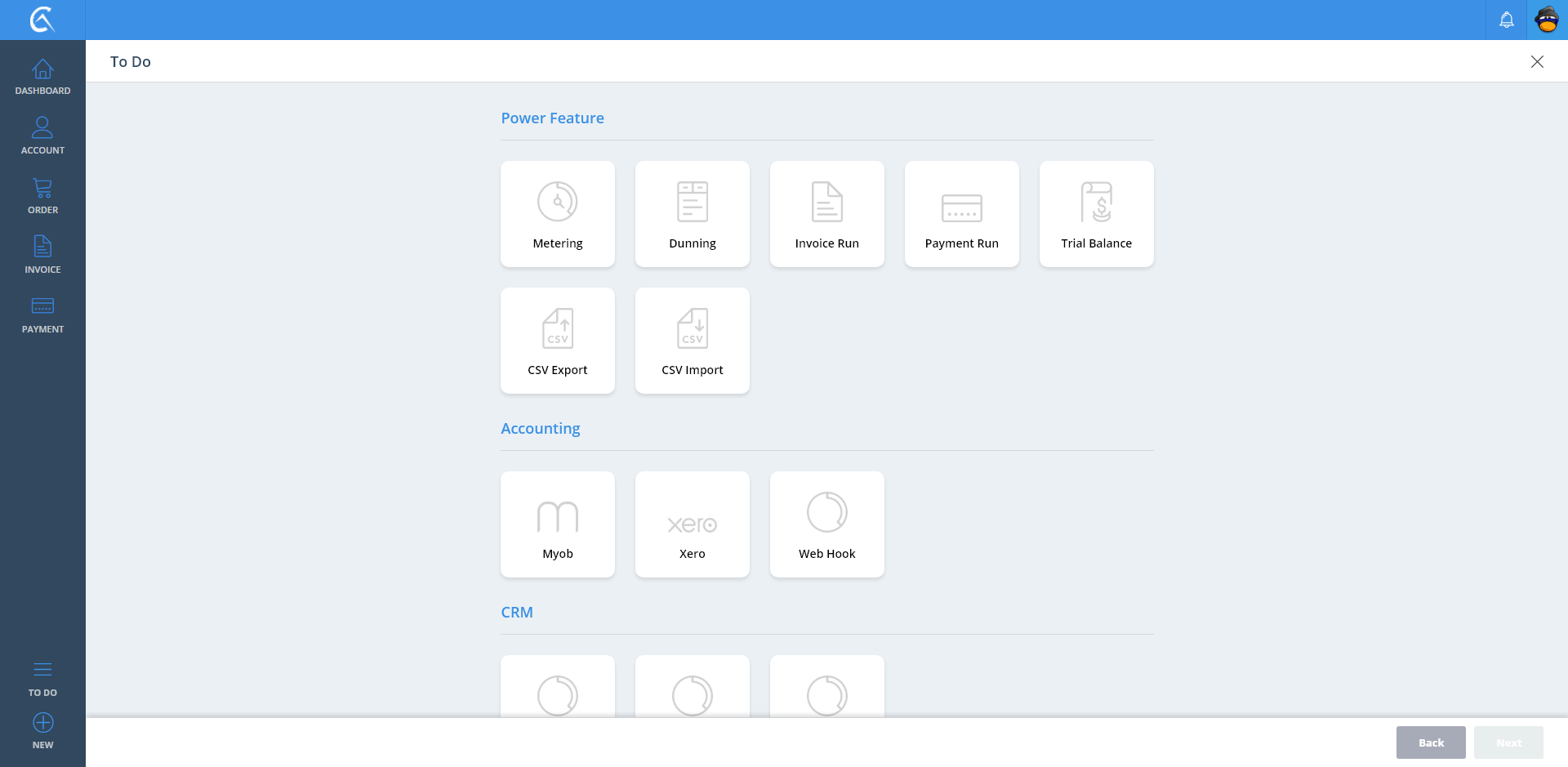Screen dimensions: 1568x767
Task: Open the Myob accounting integration
Action: coord(558,524)
